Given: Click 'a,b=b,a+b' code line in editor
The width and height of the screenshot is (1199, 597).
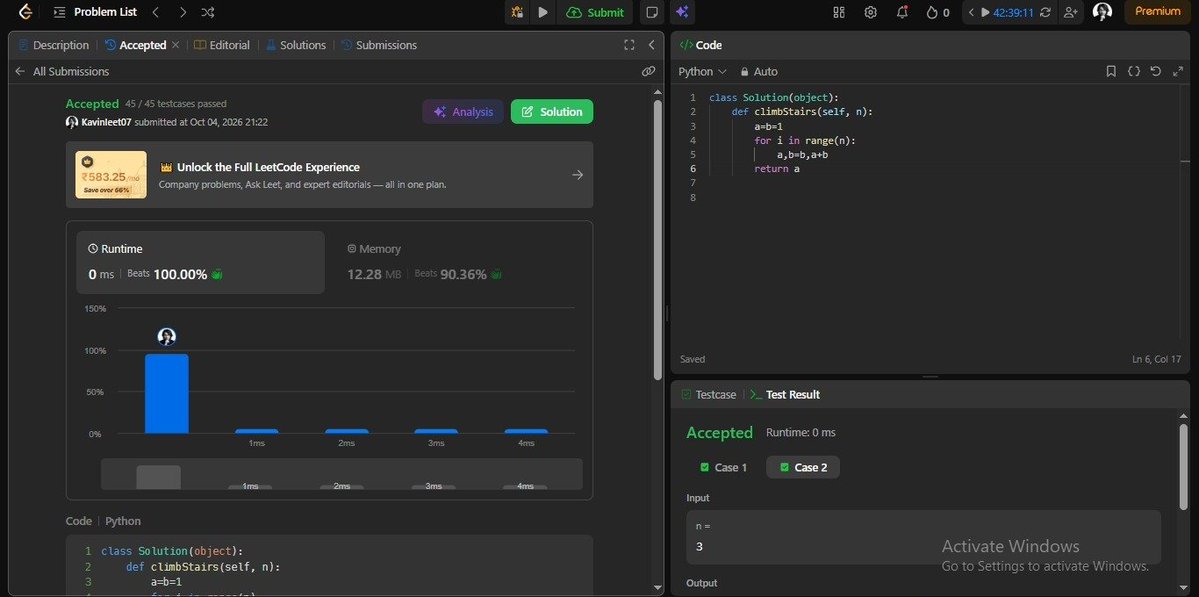Looking at the screenshot, I should 802,154.
